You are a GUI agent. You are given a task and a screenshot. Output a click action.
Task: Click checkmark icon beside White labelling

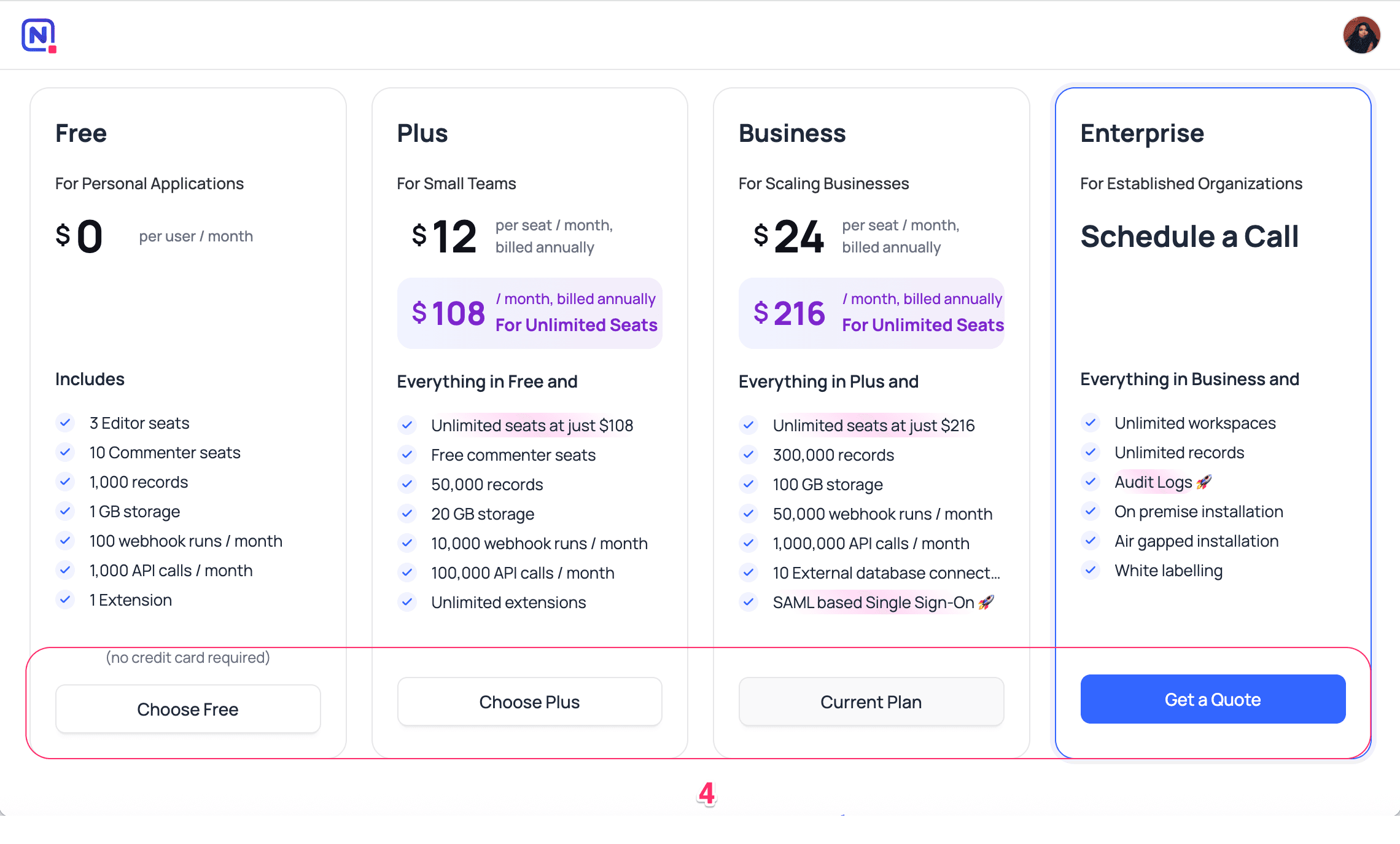[1090, 570]
